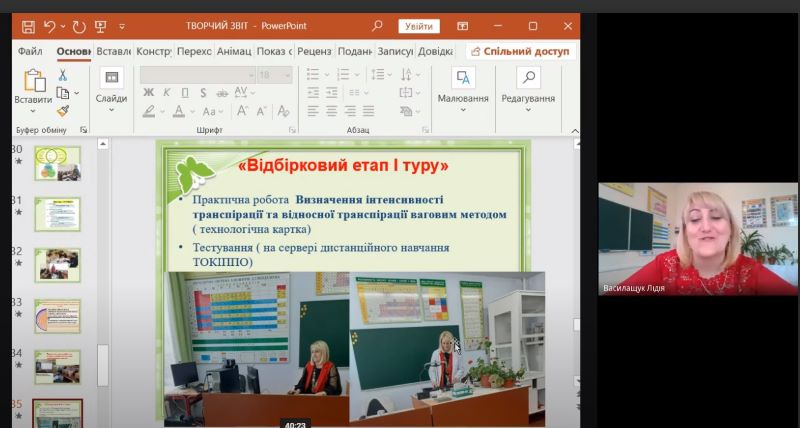Toggle justify text alignment
This screenshot has height=428, width=800.
coord(368,111)
